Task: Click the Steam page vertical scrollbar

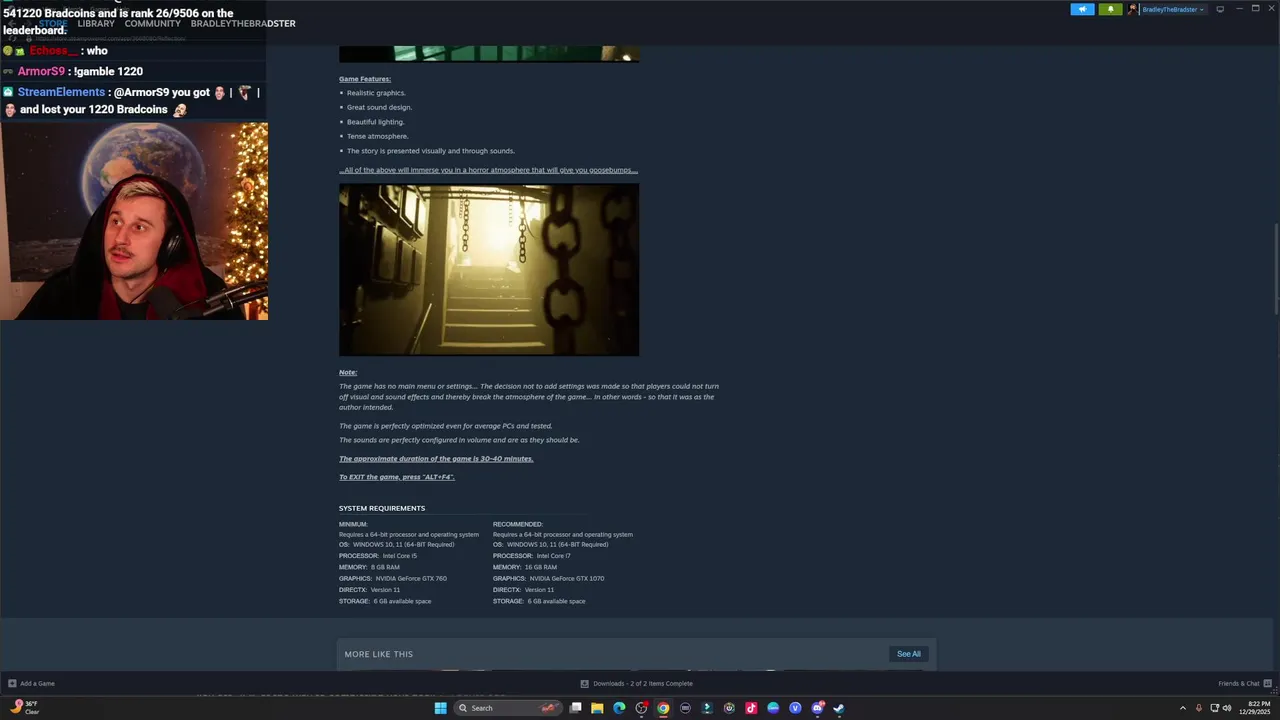Action: pyautogui.click(x=1276, y=270)
